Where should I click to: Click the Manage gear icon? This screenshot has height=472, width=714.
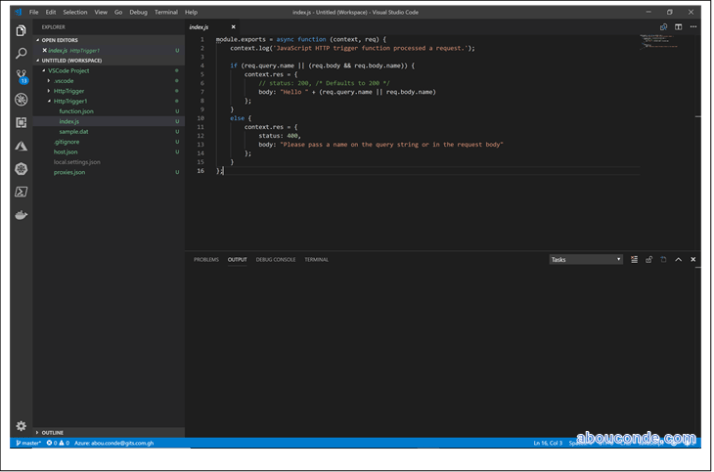coord(21,425)
